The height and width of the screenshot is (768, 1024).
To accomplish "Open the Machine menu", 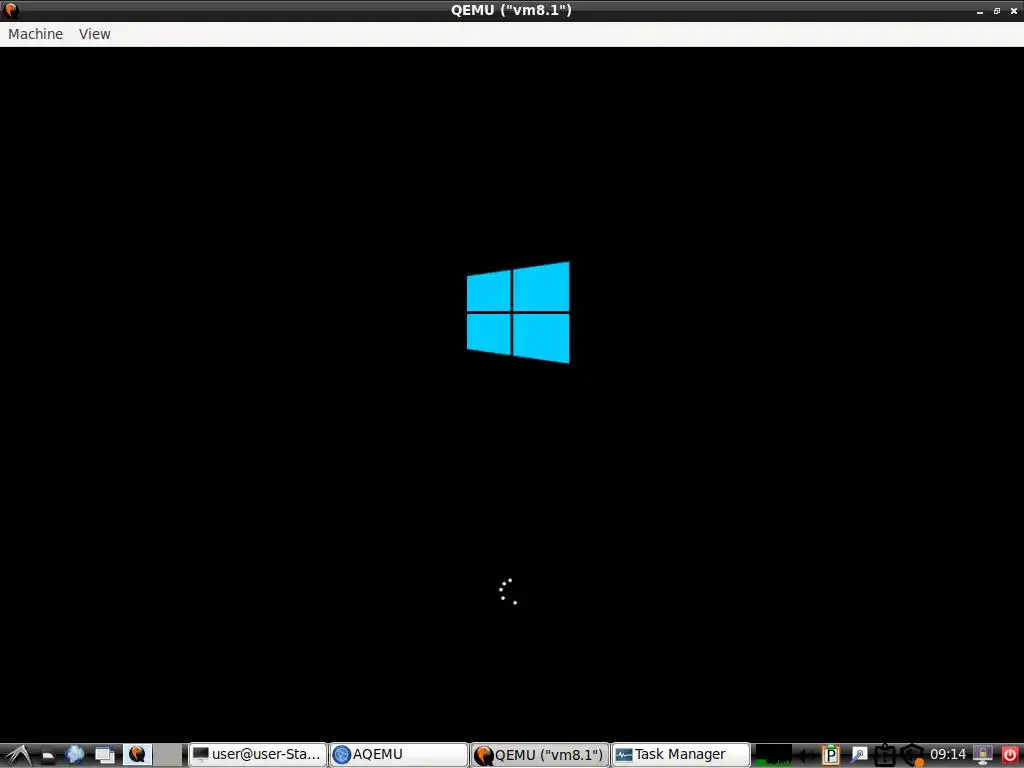I will pos(36,34).
